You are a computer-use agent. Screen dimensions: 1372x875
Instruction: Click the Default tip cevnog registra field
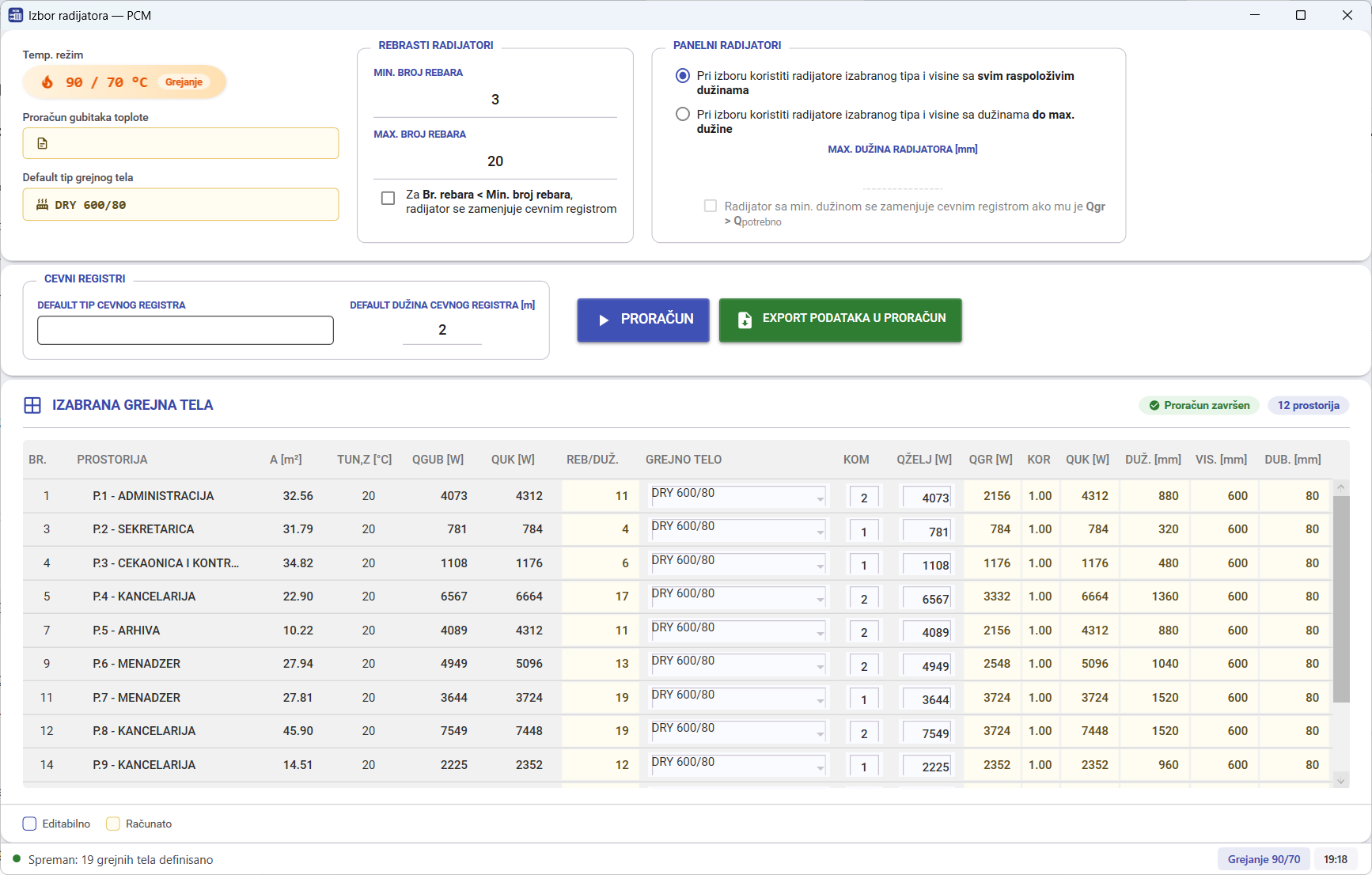pos(185,330)
